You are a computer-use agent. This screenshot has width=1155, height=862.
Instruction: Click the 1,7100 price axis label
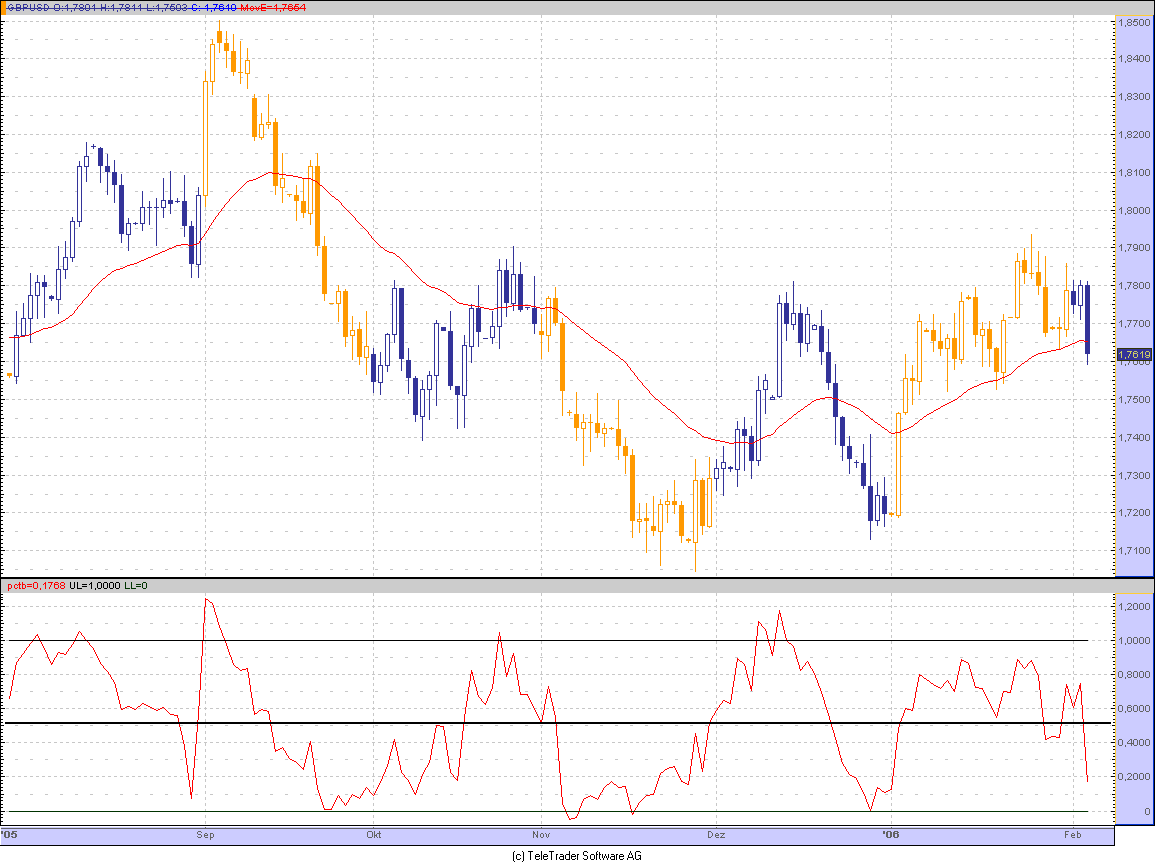[1134, 551]
